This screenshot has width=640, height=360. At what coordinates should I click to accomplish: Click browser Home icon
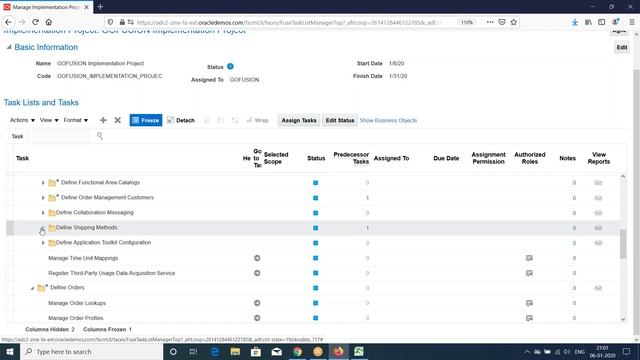pos(49,22)
